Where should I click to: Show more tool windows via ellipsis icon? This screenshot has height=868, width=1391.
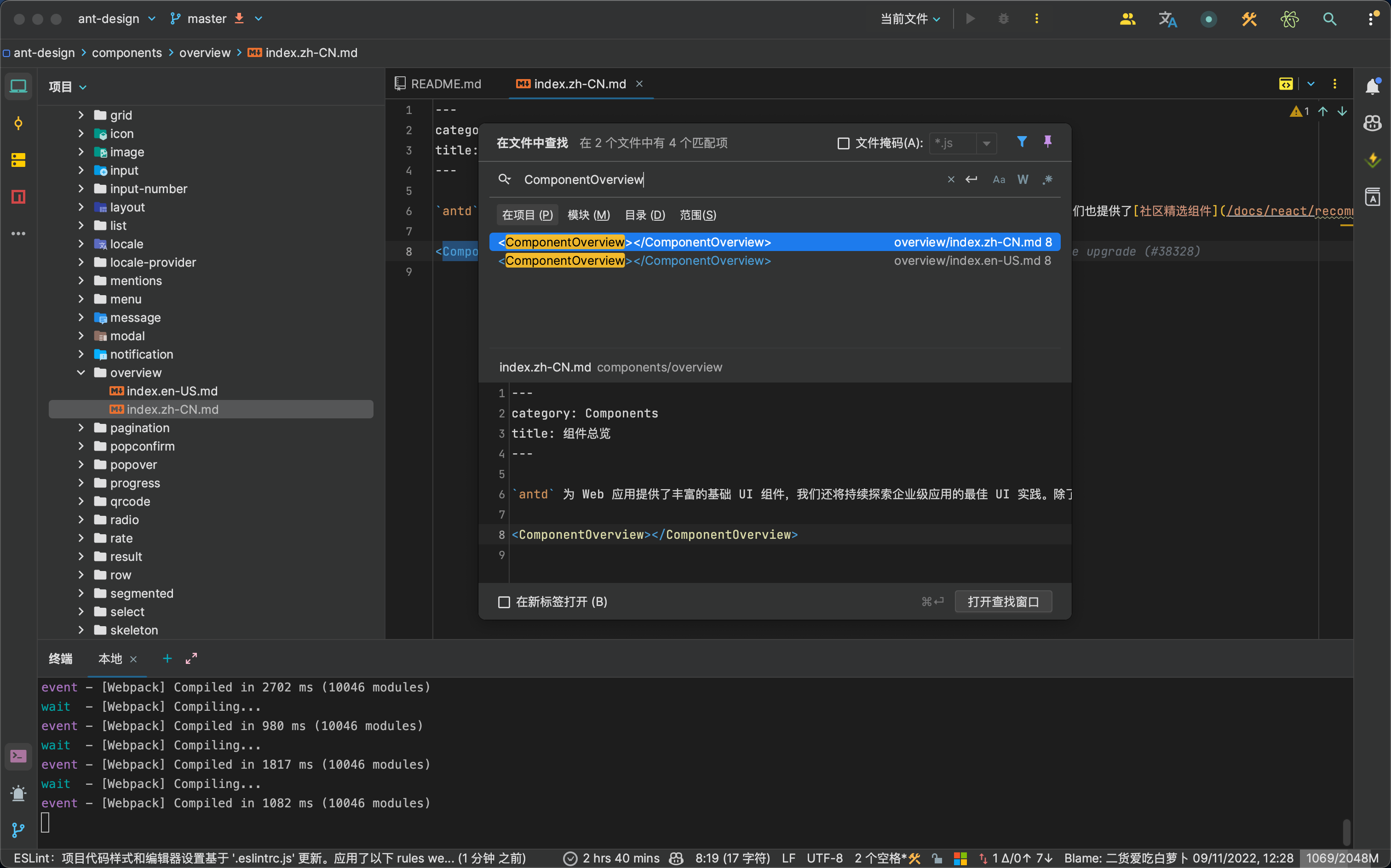coord(18,233)
